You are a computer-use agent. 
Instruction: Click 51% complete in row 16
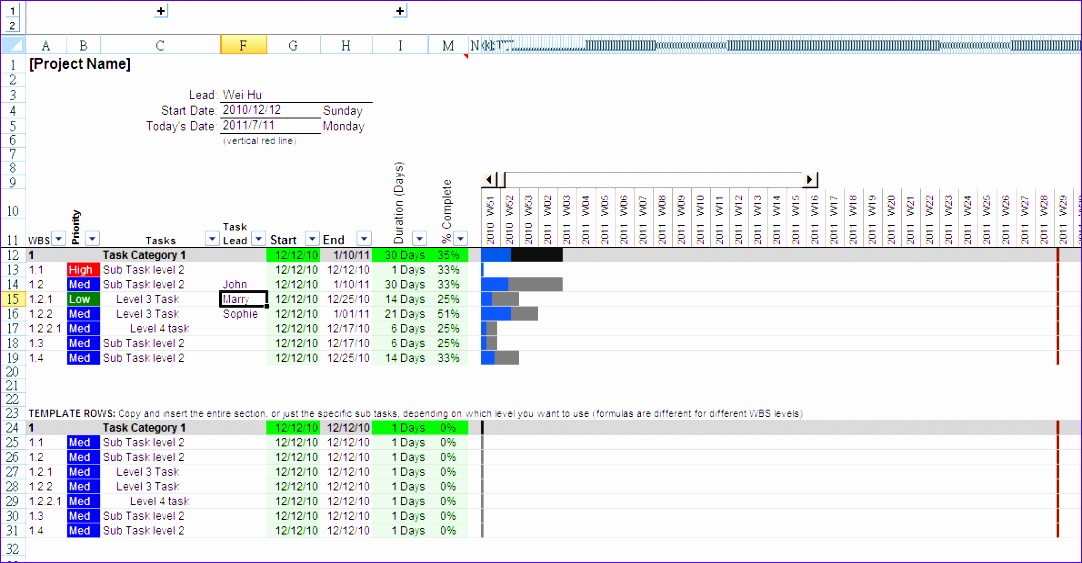click(x=449, y=314)
